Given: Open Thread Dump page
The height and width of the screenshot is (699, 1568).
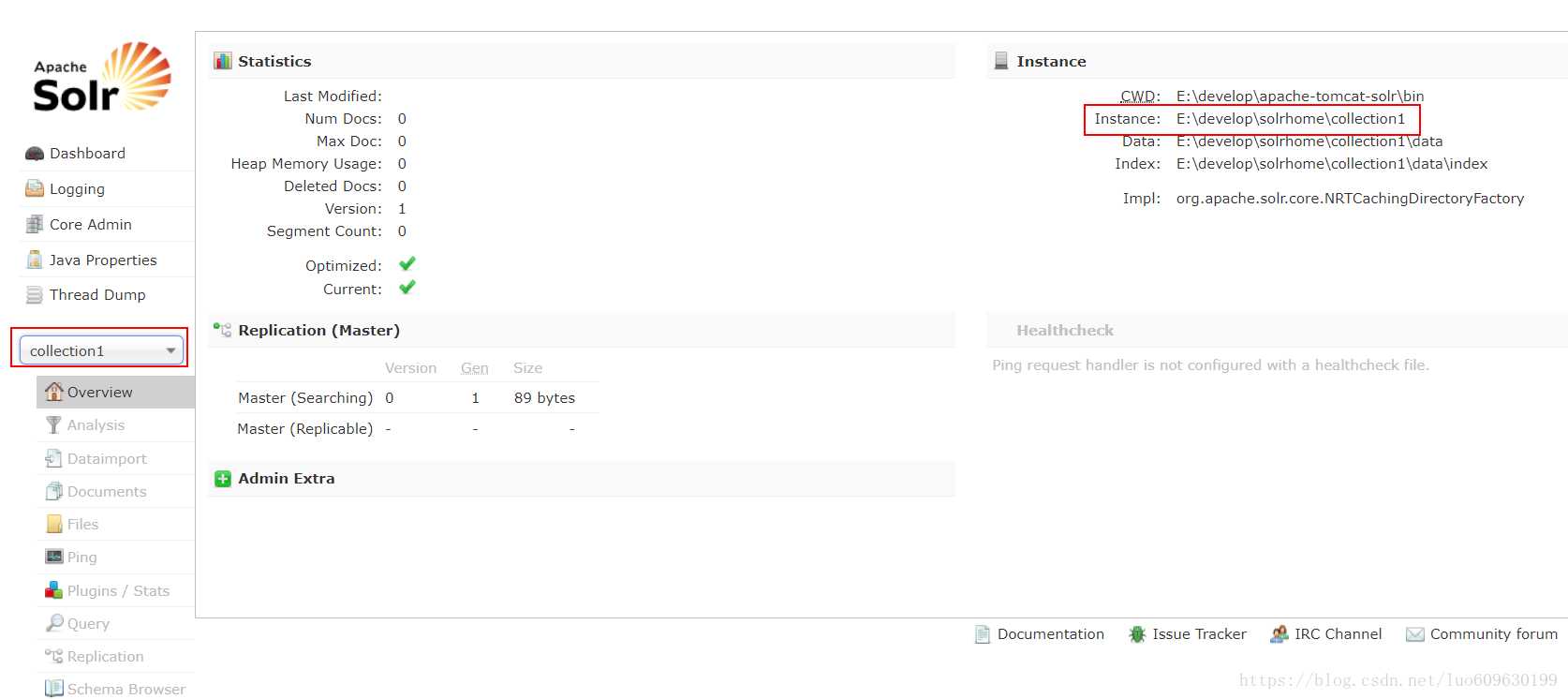Looking at the screenshot, I should (97, 295).
